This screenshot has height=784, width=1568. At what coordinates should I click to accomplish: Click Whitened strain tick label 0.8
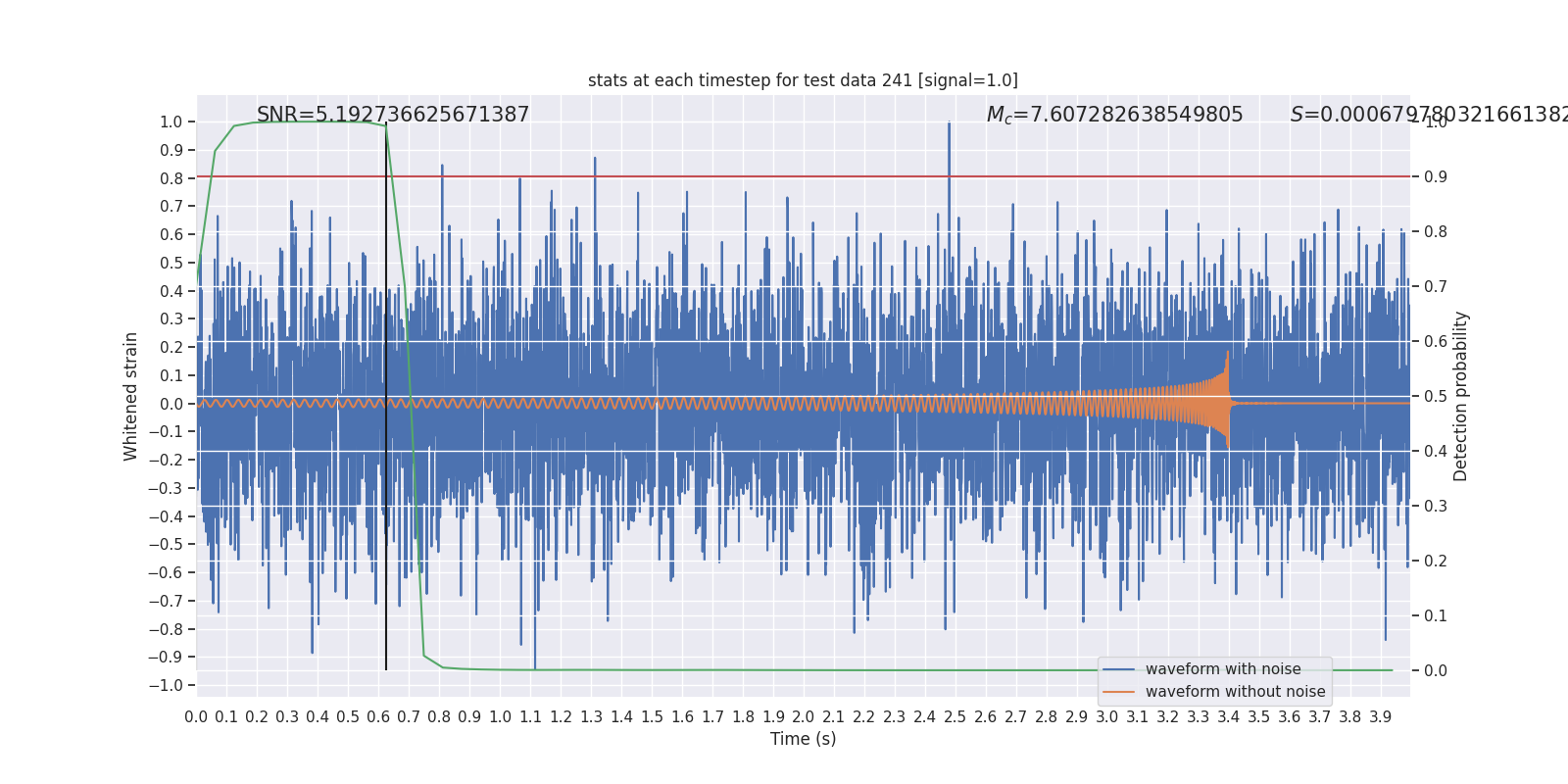click(x=171, y=178)
